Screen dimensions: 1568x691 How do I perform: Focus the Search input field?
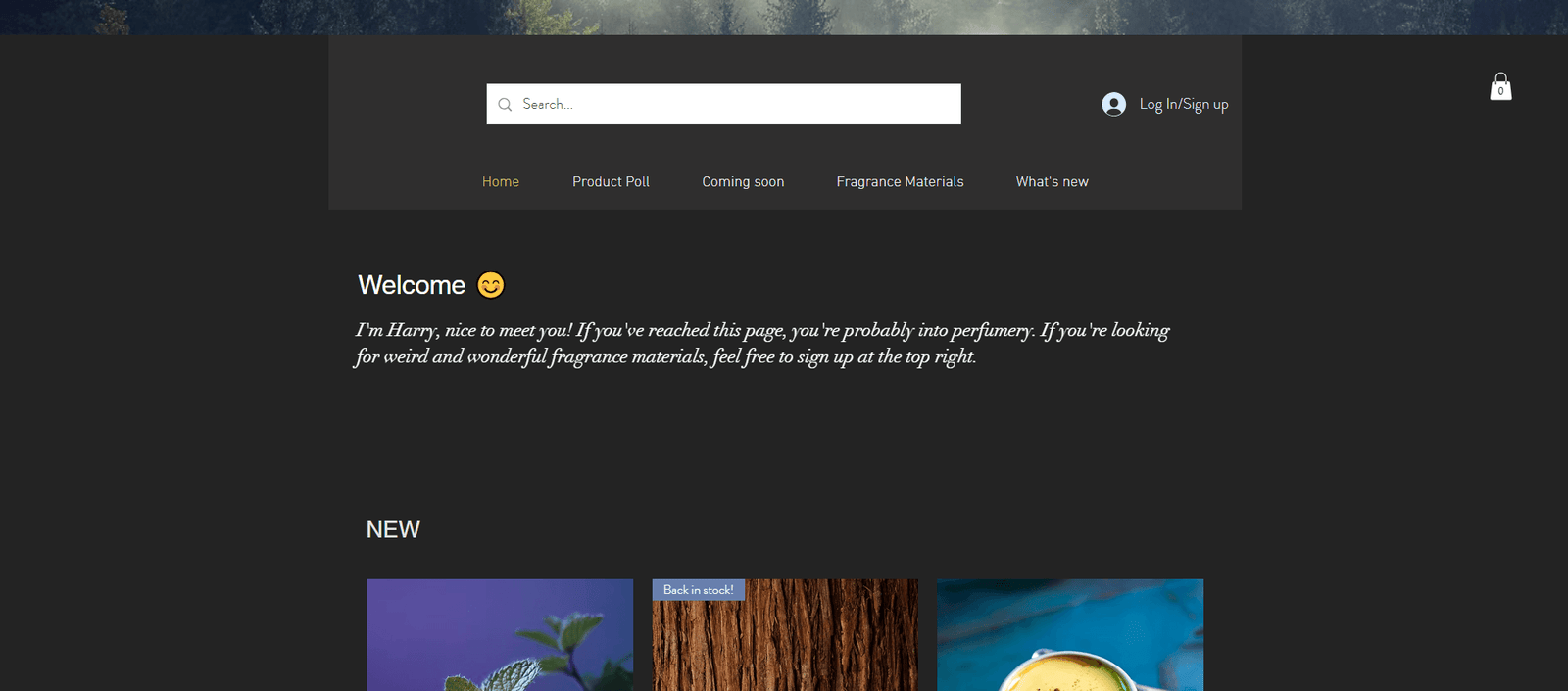click(723, 104)
